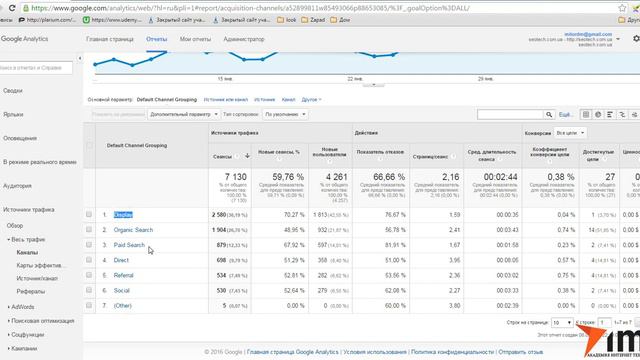Open Каналы in the sidebar
The width and height of the screenshot is (640, 360).
click(27, 253)
